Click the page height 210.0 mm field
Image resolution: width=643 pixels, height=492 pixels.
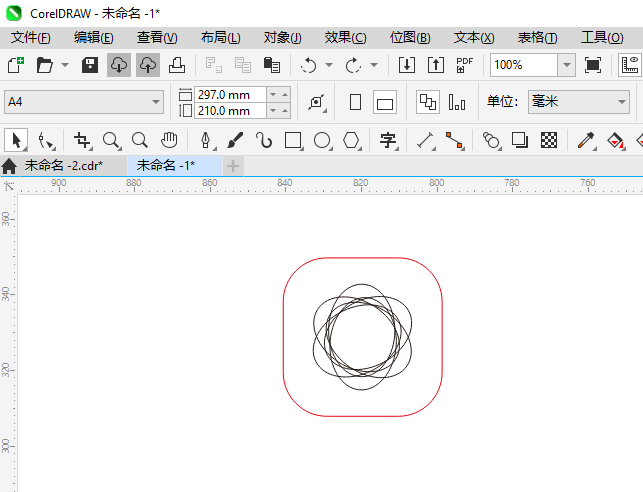[230, 111]
